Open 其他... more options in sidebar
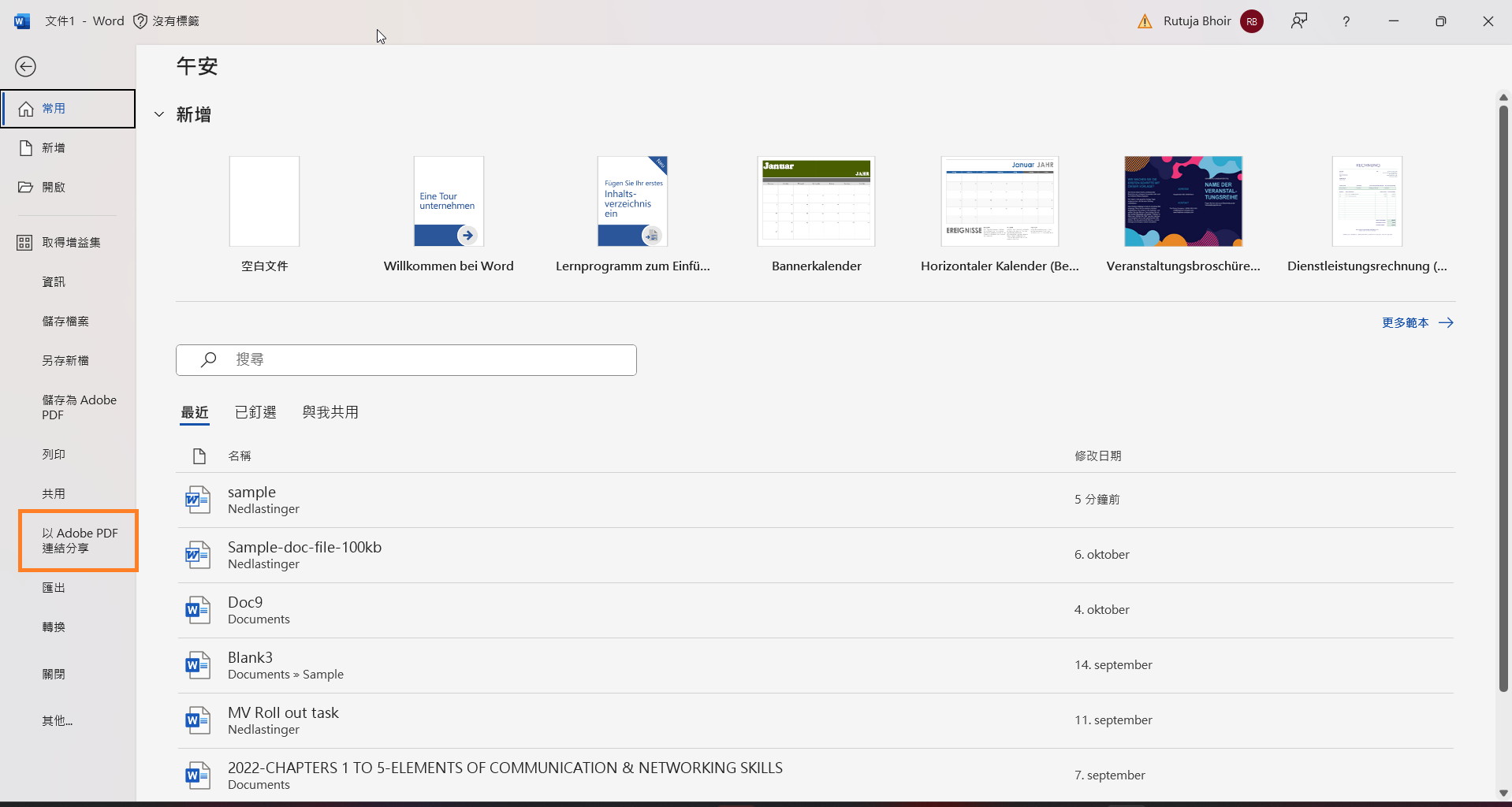 57,721
